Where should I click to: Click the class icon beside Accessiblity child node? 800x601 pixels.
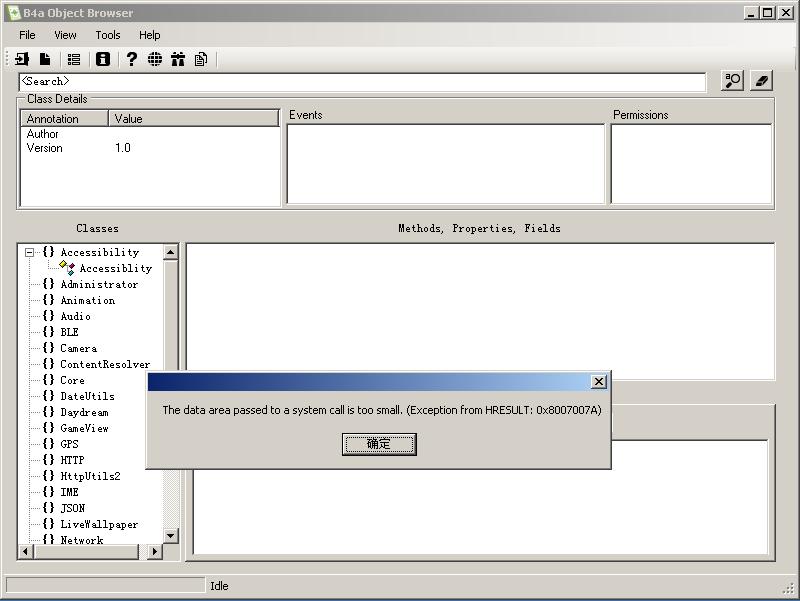click(x=67, y=267)
